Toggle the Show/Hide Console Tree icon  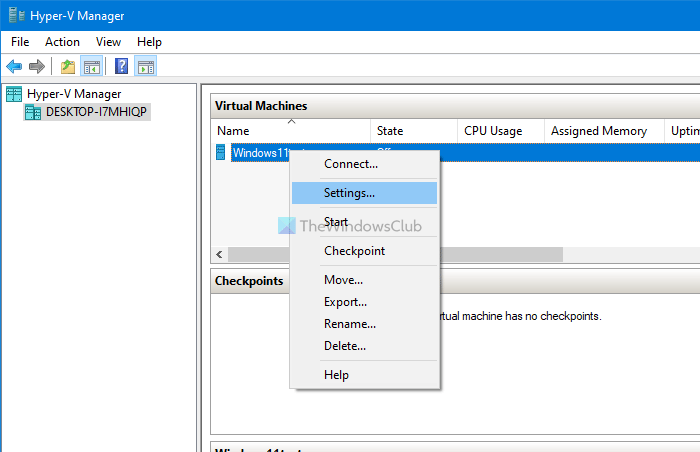pos(92,67)
